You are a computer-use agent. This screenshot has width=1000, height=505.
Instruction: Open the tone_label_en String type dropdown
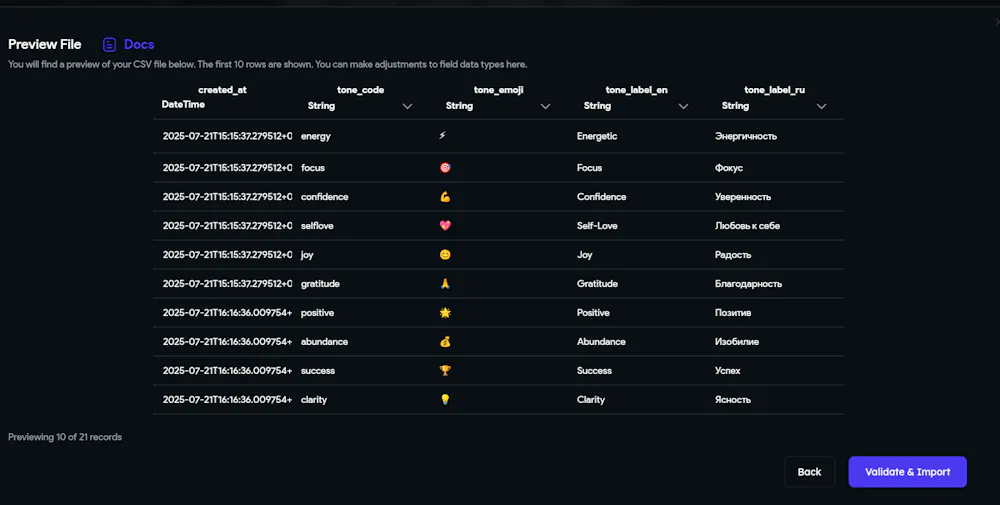click(x=636, y=106)
